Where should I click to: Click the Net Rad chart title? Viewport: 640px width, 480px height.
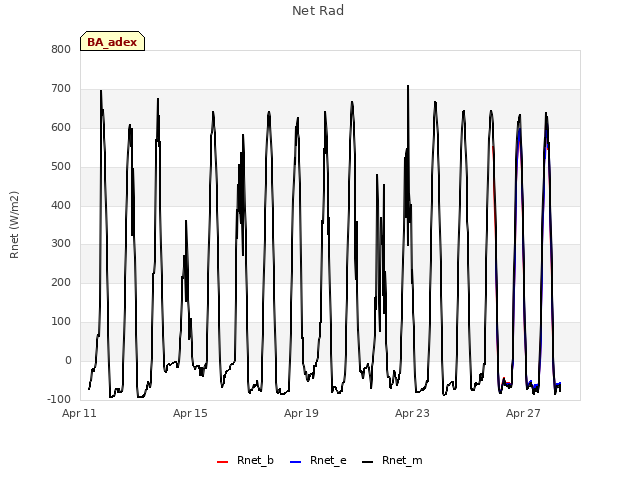tap(318, 11)
